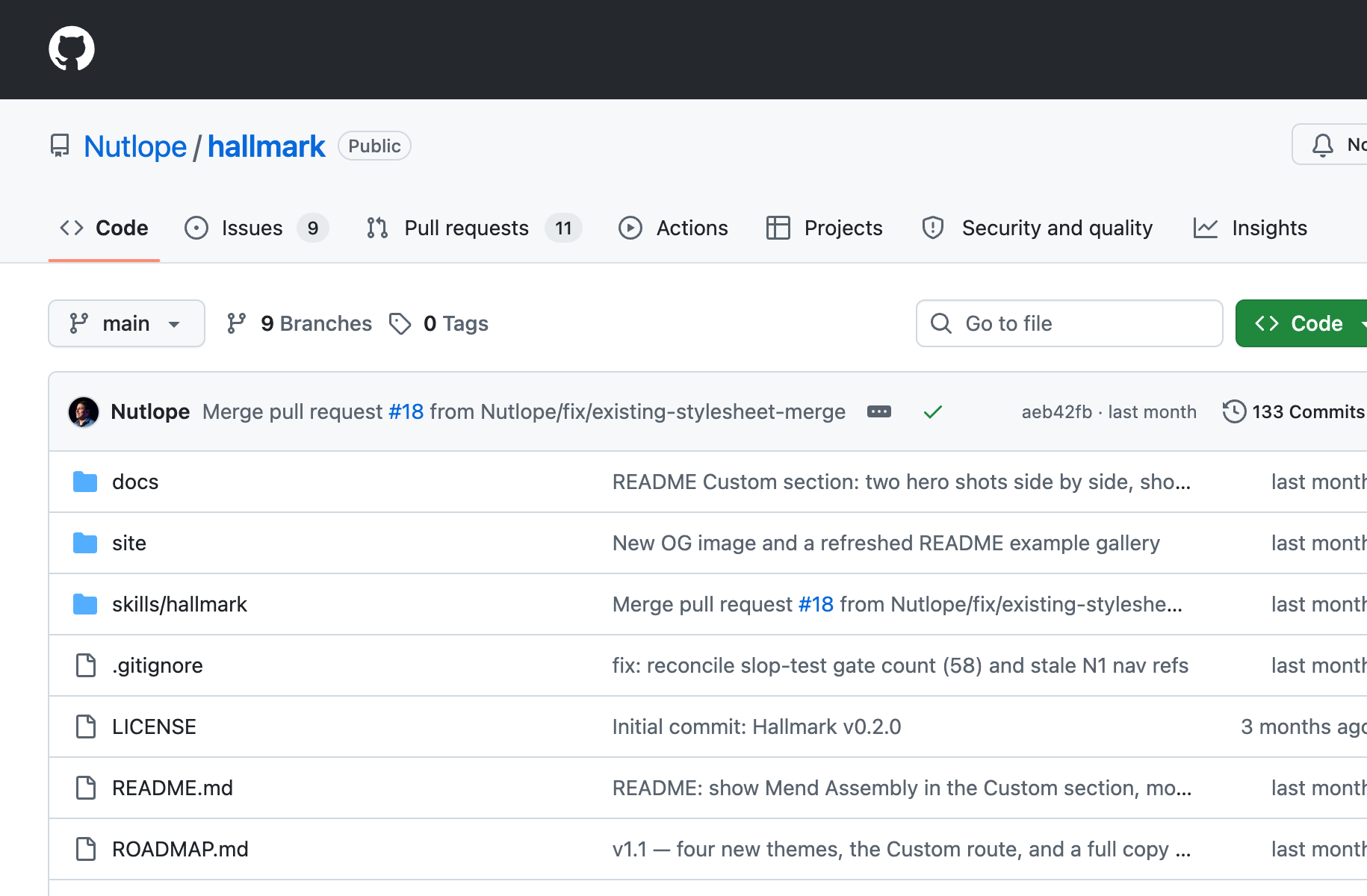Open the main branch dropdown
This screenshot has height=896, width=1367.
(126, 323)
